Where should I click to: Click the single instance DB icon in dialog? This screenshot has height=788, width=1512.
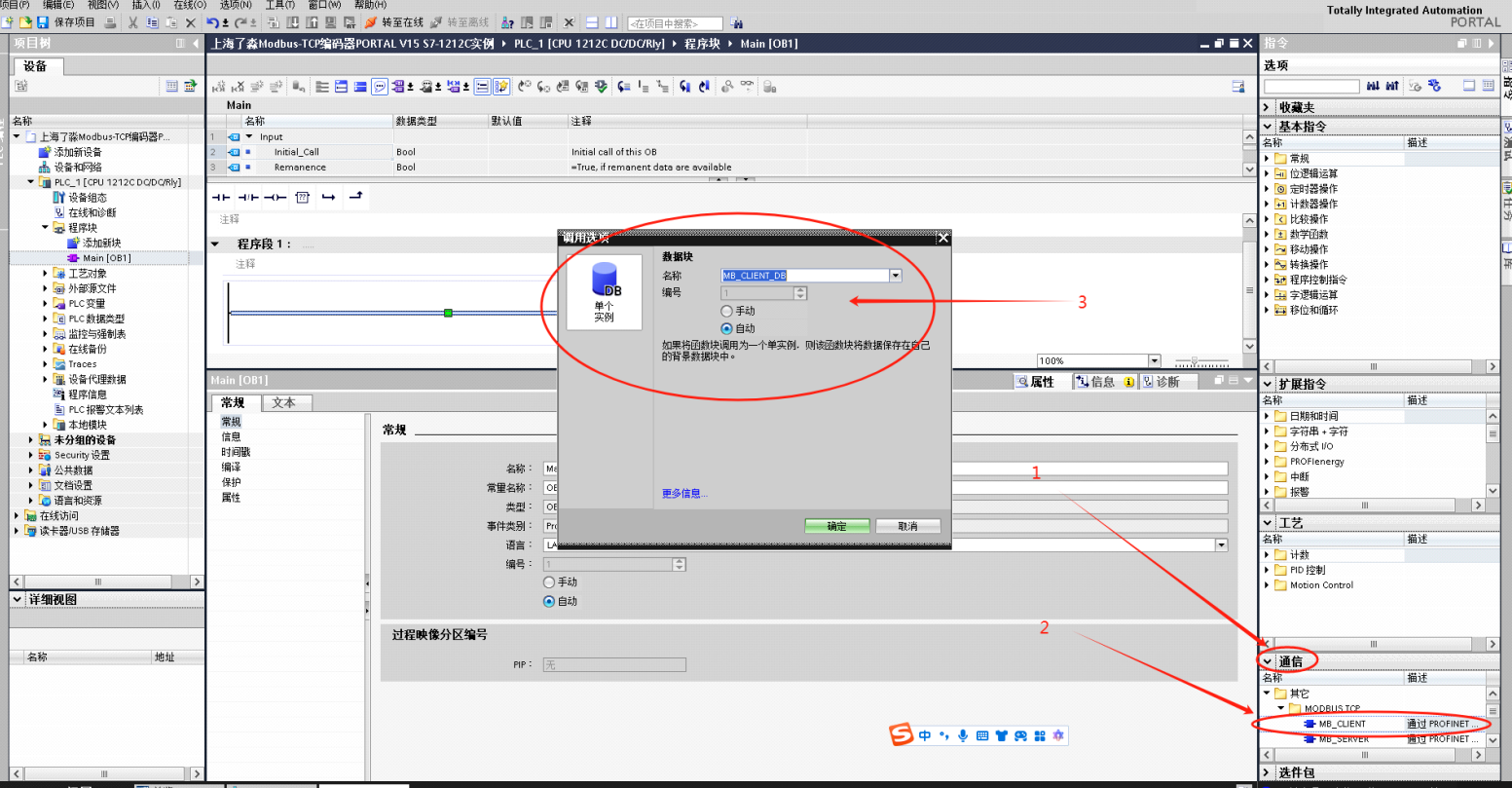[x=605, y=292]
